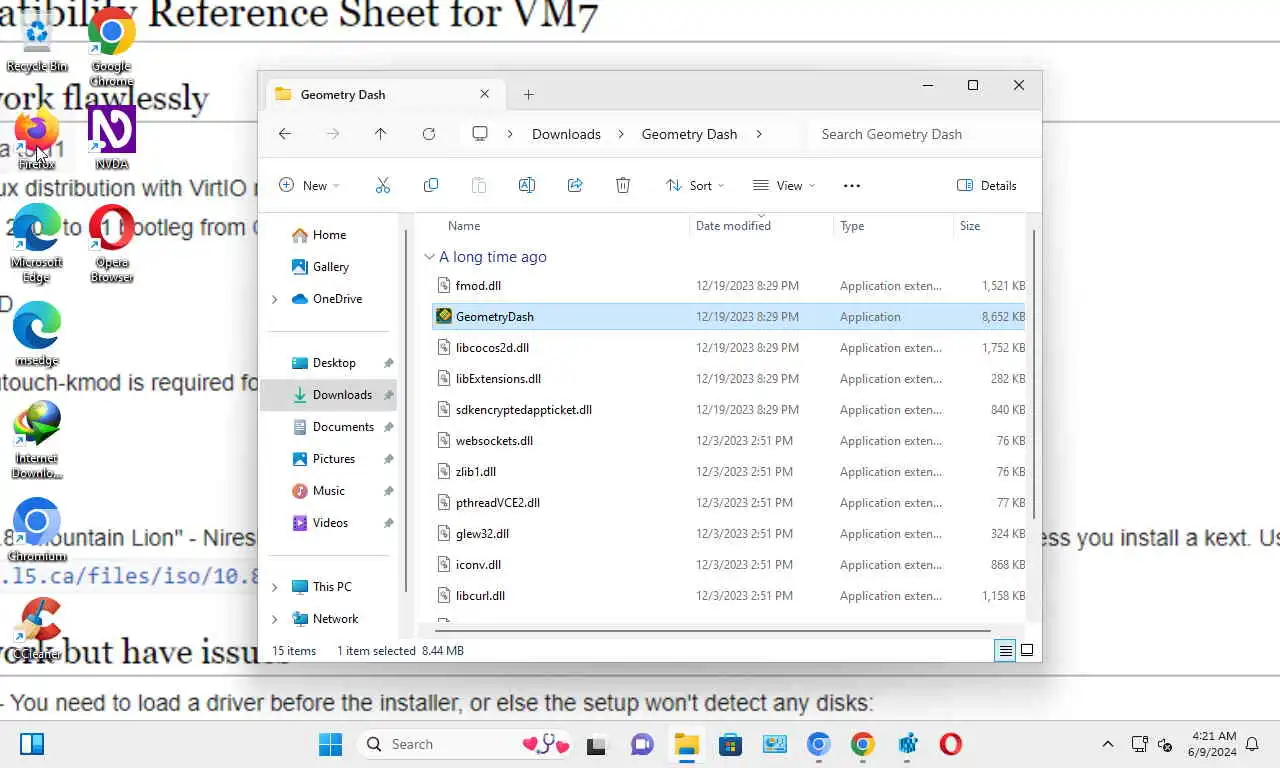Refresh the Geometry Dash folder view
1280x768 pixels.
429,134
